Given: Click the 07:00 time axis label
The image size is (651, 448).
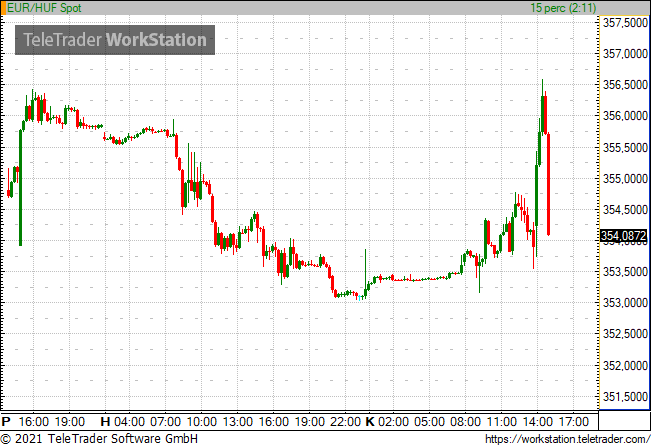Looking at the screenshot, I should tap(166, 422).
